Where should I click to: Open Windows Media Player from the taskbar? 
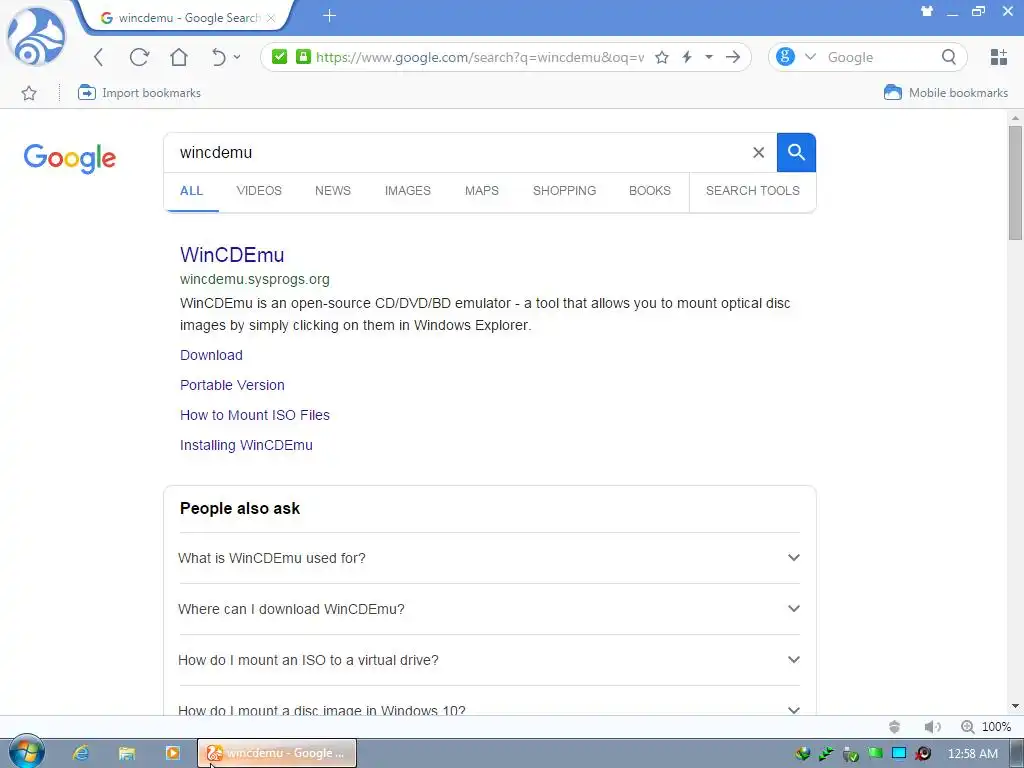click(172, 753)
